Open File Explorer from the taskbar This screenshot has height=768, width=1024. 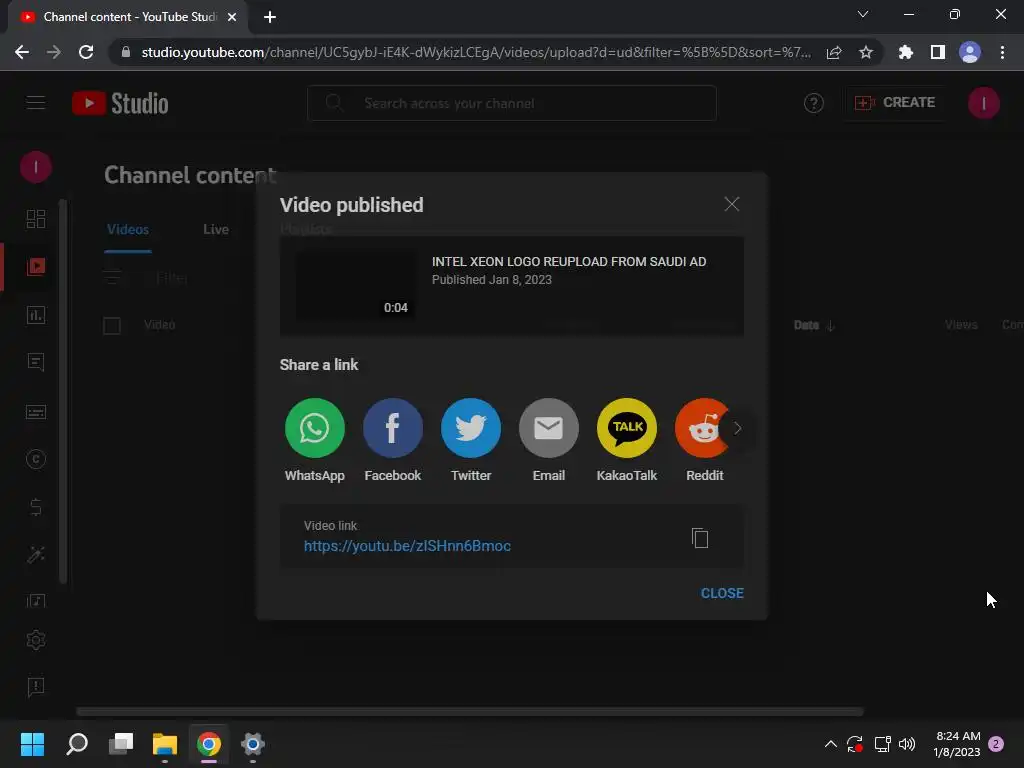(x=165, y=744)
